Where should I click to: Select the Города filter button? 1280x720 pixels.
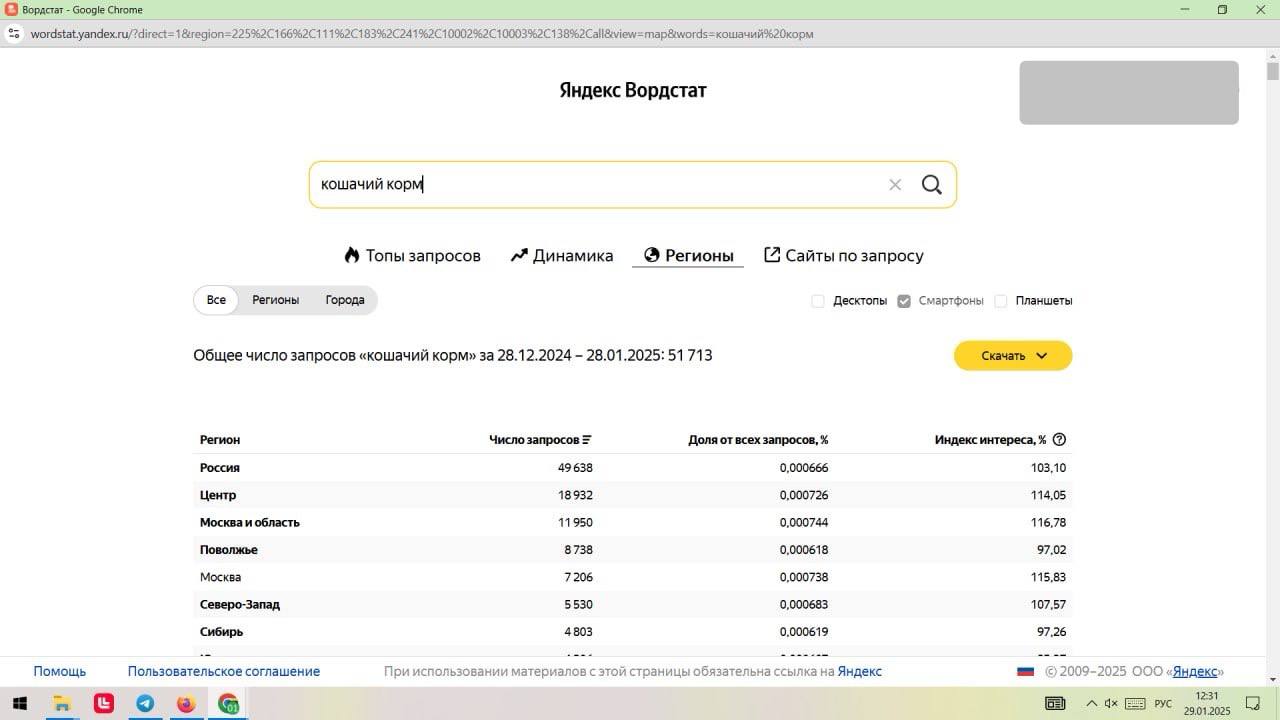click(x=345, y=300)
